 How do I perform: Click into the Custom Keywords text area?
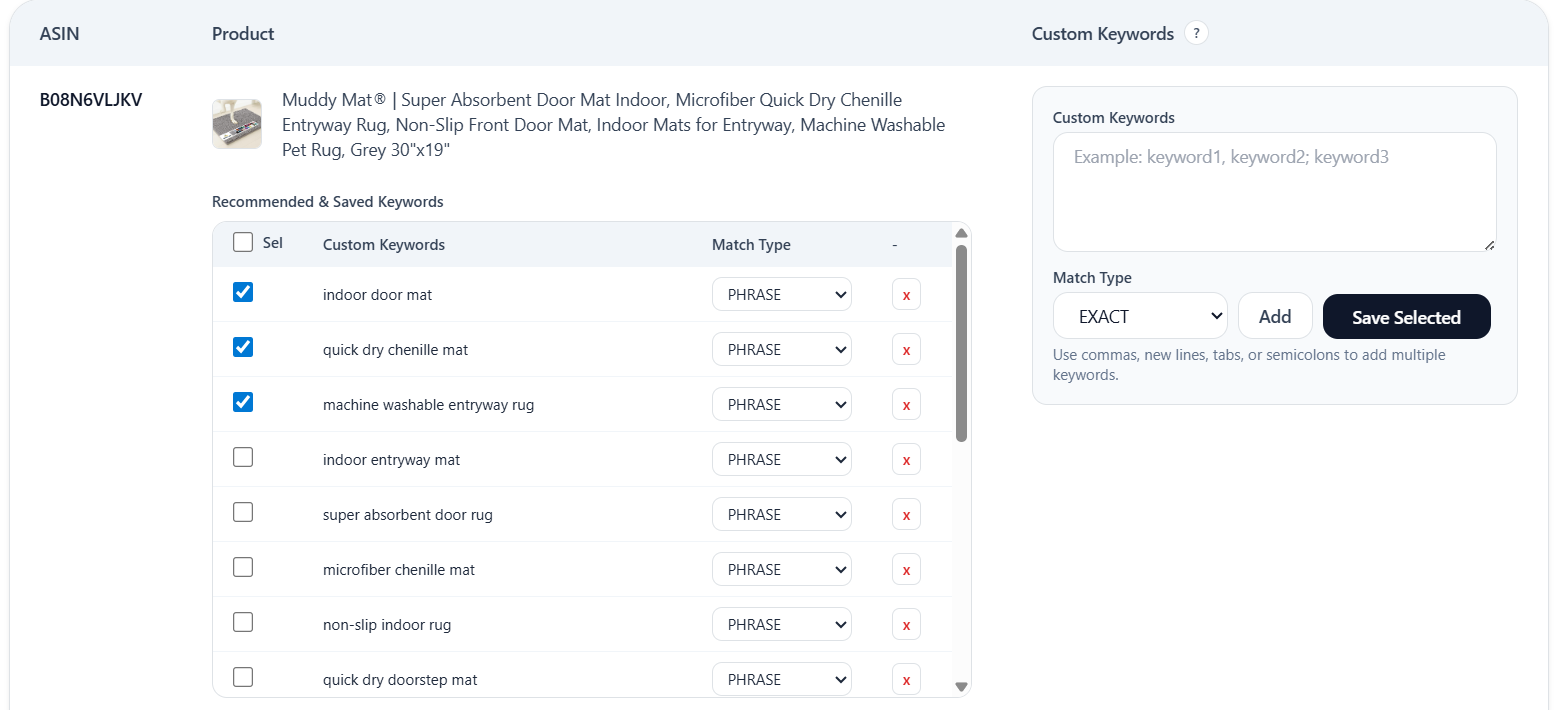1274,192
